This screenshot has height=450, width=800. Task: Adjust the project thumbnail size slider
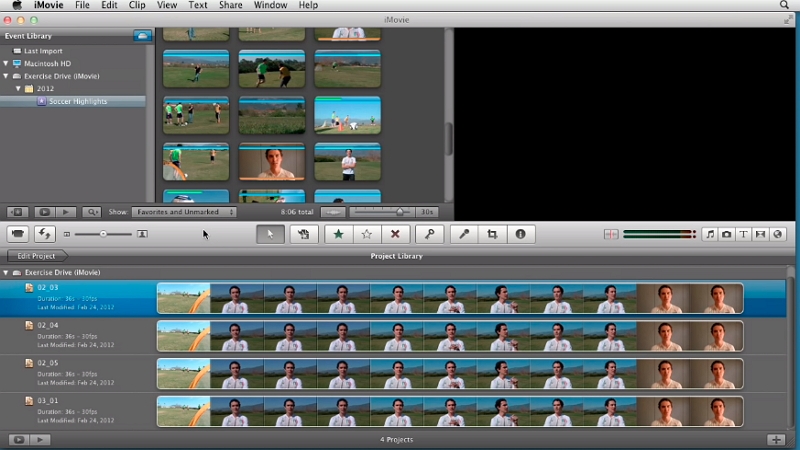(x=103, y=234)
